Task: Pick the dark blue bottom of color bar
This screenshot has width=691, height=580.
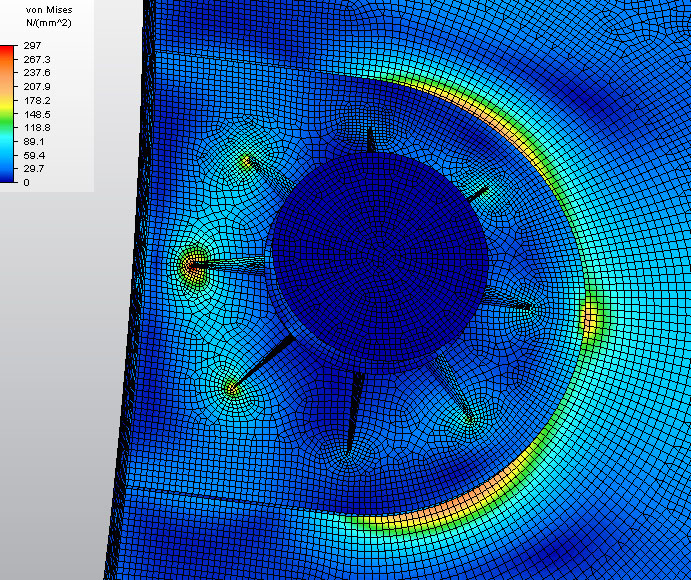Action: click(x=8, y=180)
